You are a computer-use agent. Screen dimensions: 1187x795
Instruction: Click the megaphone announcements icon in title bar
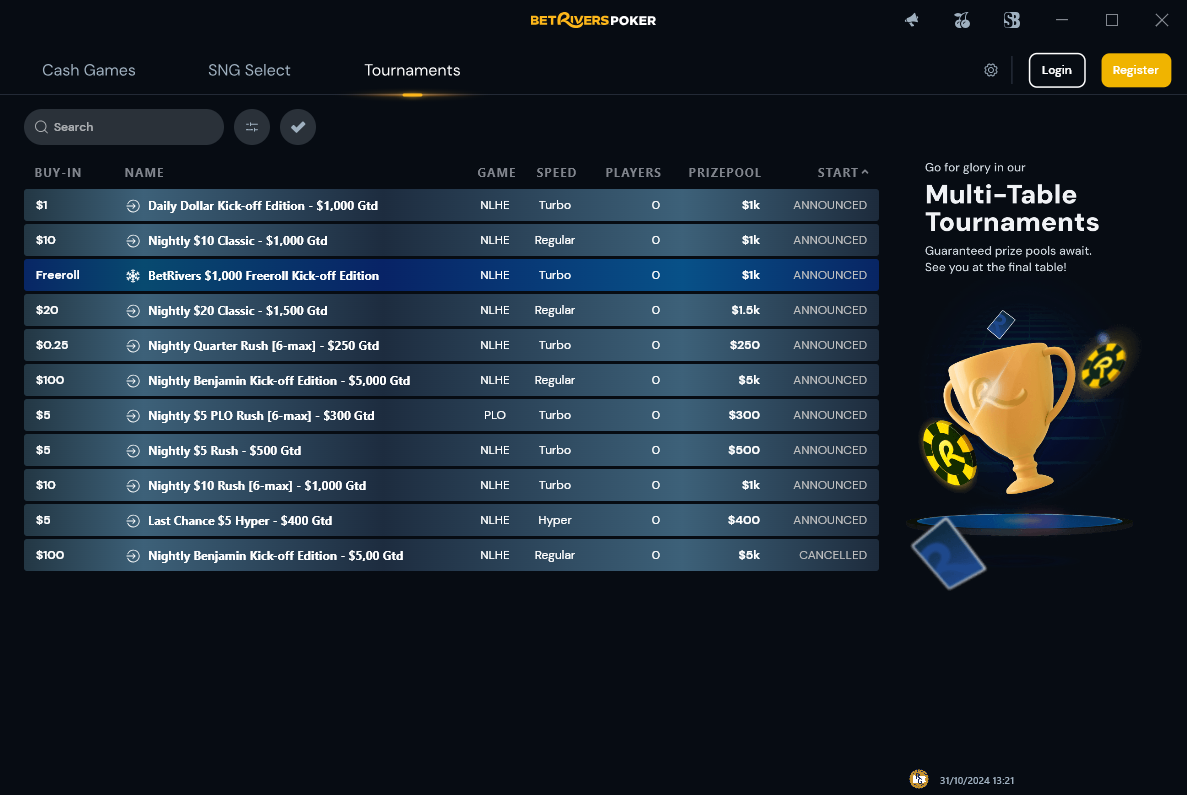911,20
